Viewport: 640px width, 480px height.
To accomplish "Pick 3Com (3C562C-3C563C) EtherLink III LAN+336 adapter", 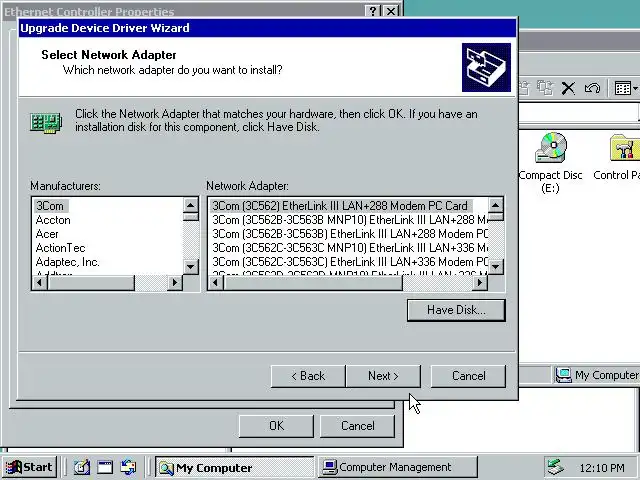I will (349, 262).
